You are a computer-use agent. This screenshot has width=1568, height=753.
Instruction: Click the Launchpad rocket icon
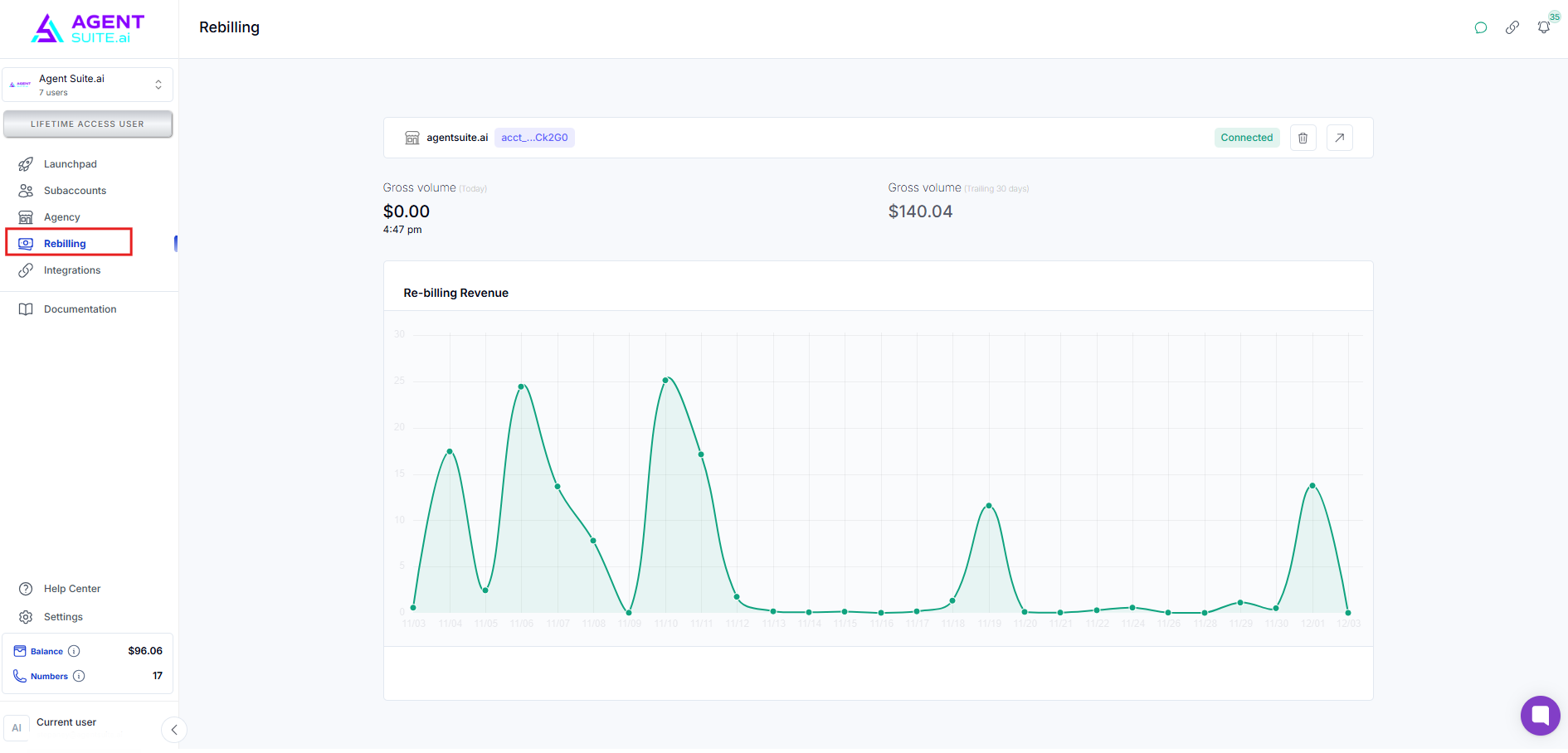point(26,164)
